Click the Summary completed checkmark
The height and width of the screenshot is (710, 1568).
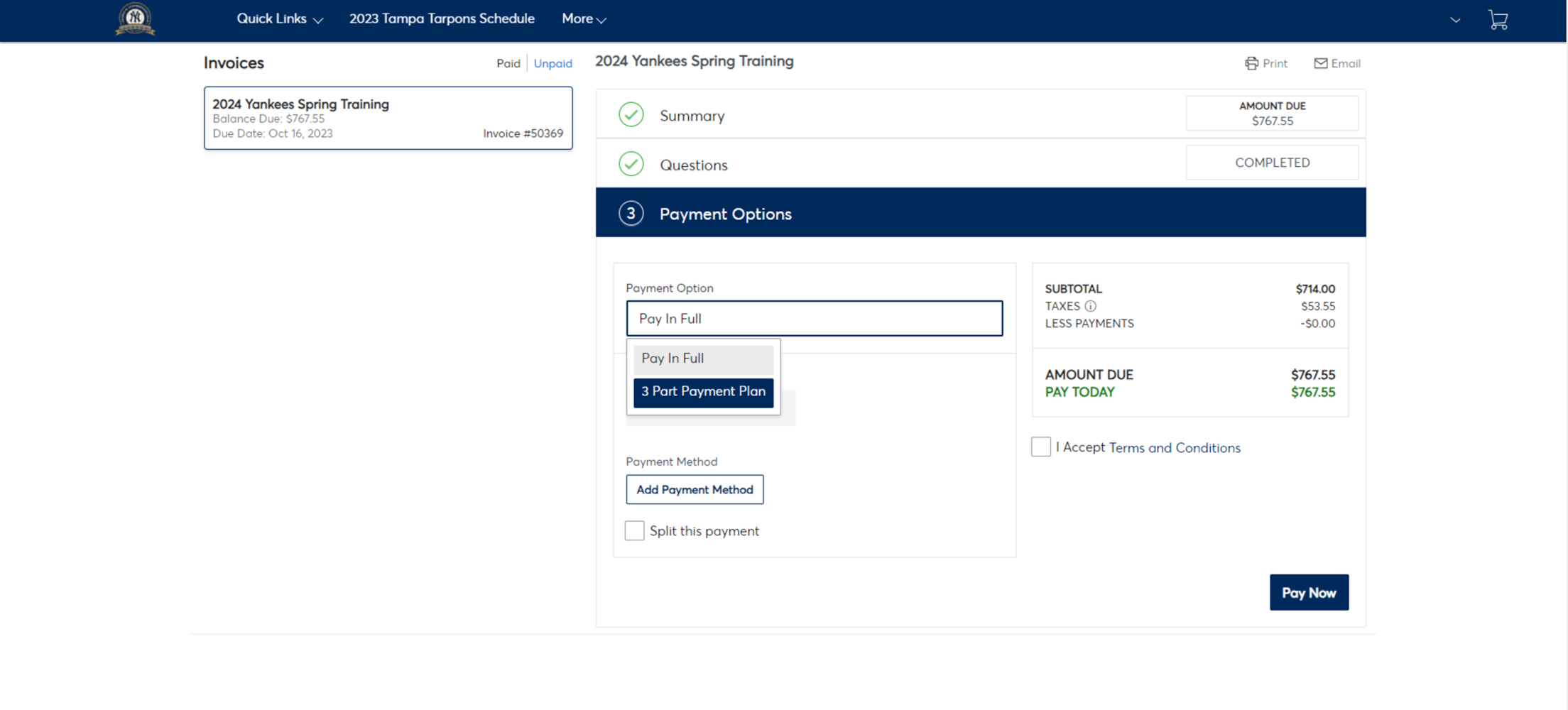point(631,114)
